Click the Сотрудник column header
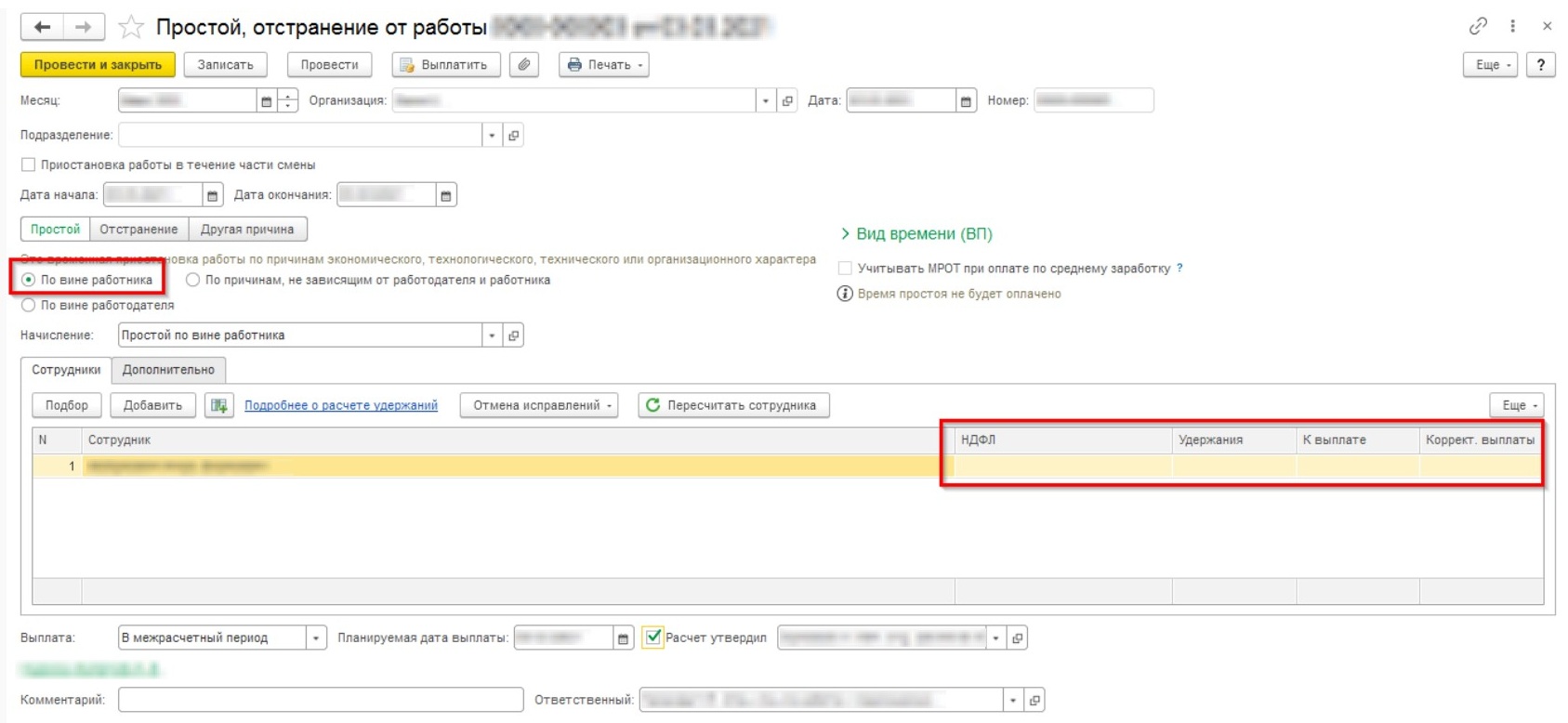The height and width of the screenshot is (723, 1568). coord(518,440)
